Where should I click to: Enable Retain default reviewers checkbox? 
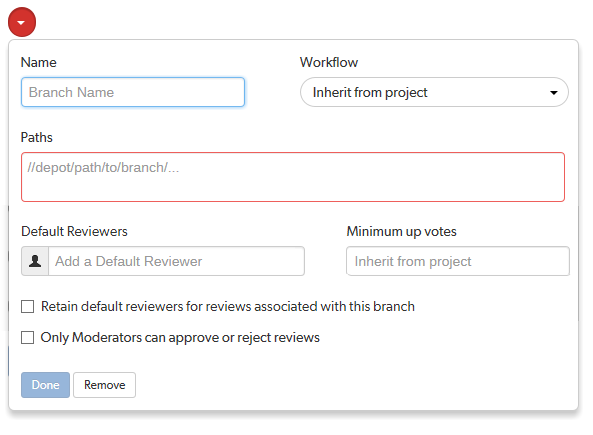27,306
